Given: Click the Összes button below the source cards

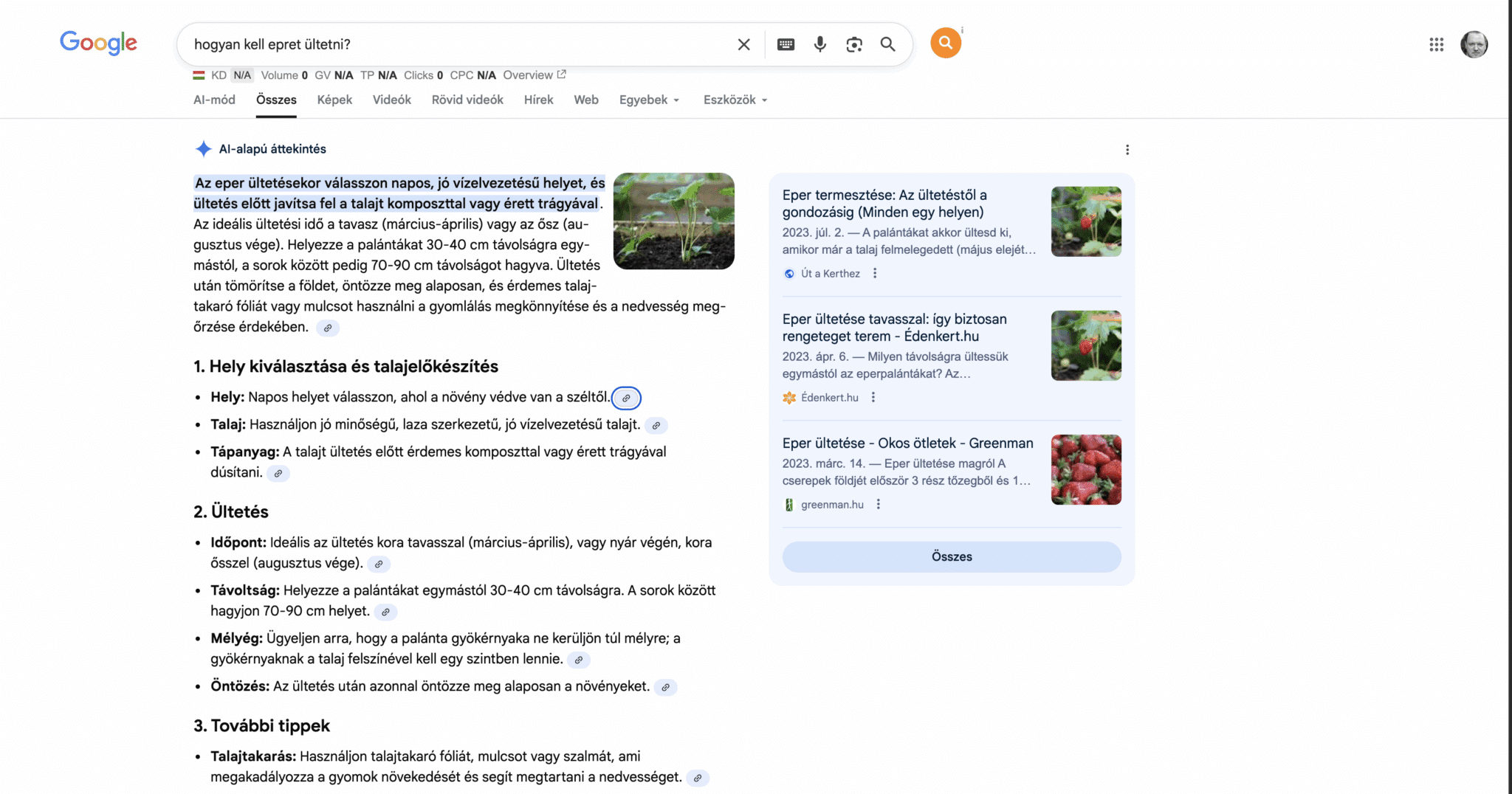Looking at the screenshot, I should coord(951,556).
